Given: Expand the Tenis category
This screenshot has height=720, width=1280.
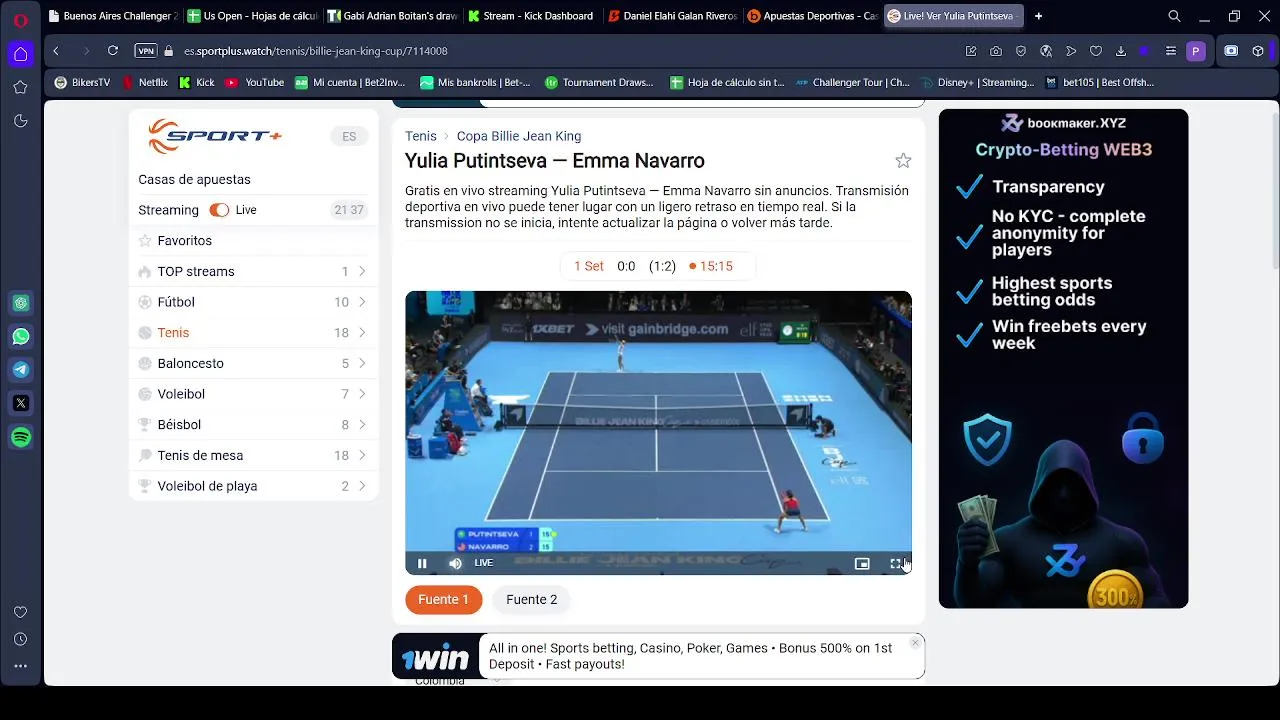Looking at the screenshot, I should [x=254, y=333].
